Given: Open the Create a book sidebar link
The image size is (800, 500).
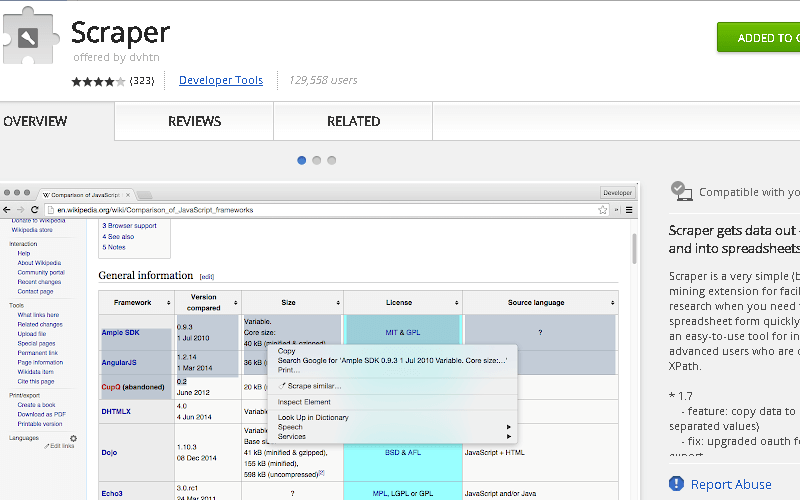Looking at the screenshot, I should 36,405.
